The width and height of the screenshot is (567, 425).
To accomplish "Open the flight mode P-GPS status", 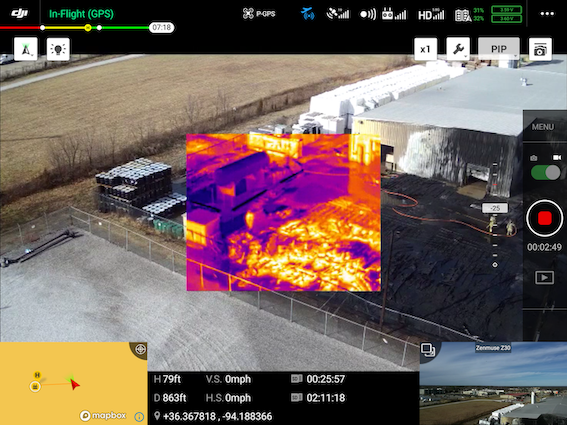I will click(x=259, y=14).
